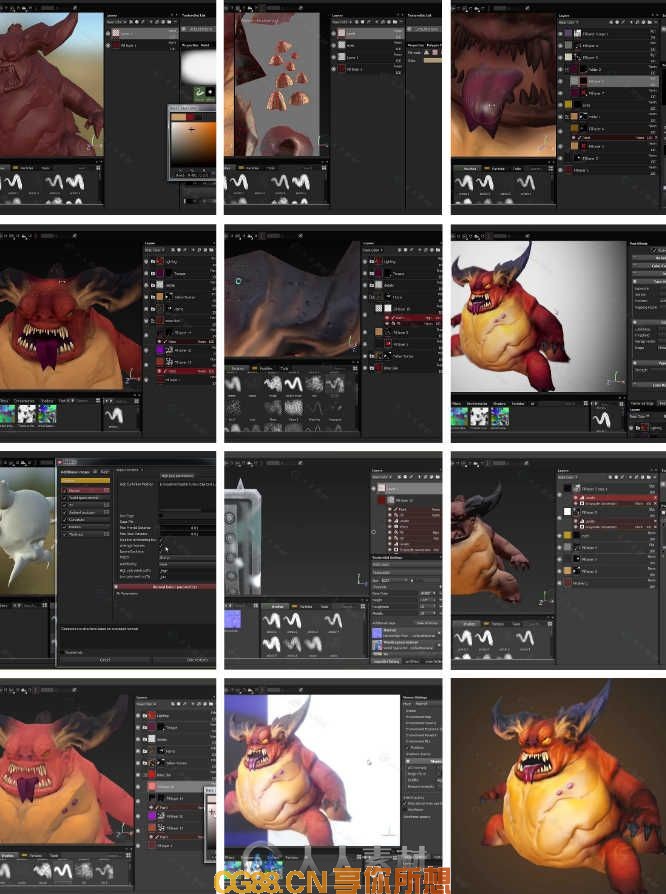Select third brush preset in horn spikes screenshot shelf
The height and width of the screenshot is (894, 666).
point(300,183)
